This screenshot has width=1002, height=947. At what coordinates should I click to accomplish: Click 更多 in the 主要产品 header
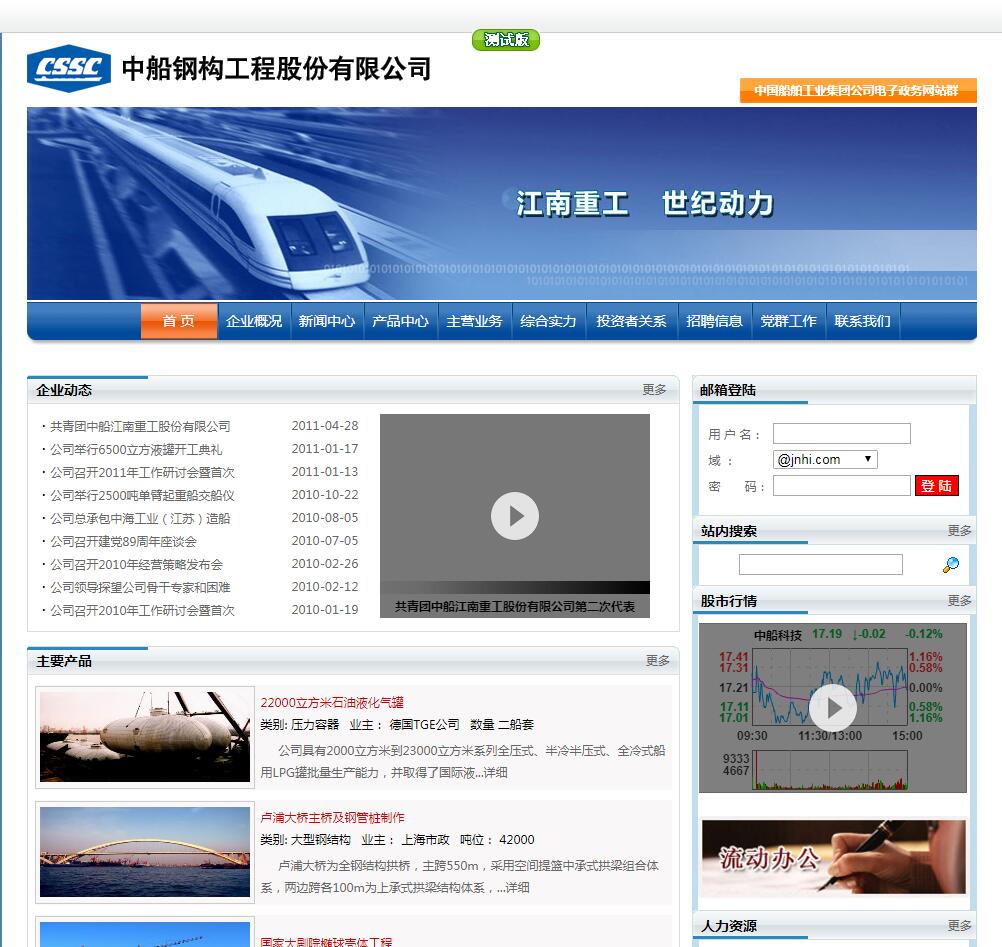coord(658,660)
